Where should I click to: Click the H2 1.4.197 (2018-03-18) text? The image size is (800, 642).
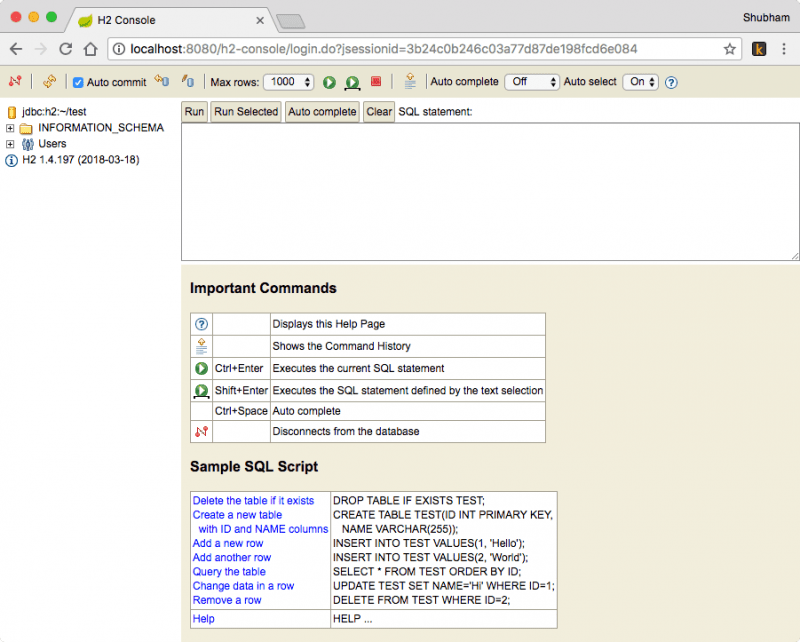point(81,160)
